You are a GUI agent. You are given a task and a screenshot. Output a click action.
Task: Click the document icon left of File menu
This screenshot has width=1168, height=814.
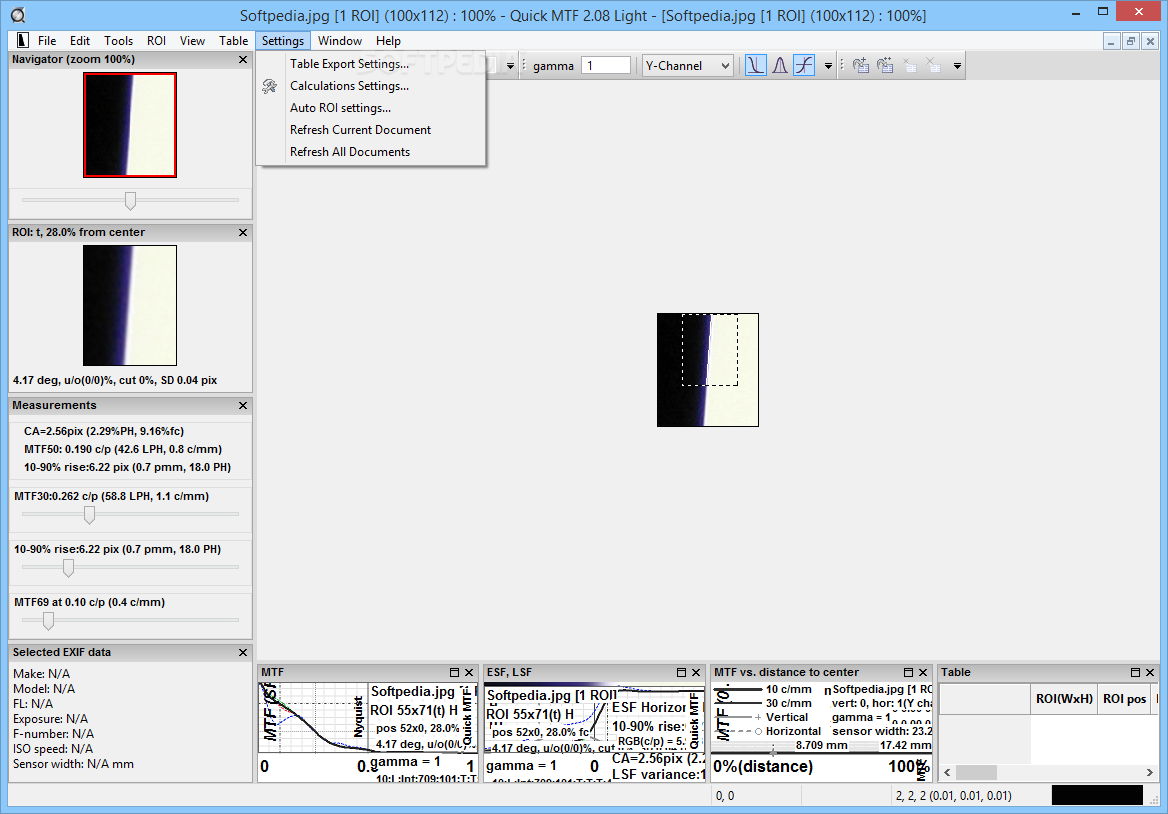(22, 40)
